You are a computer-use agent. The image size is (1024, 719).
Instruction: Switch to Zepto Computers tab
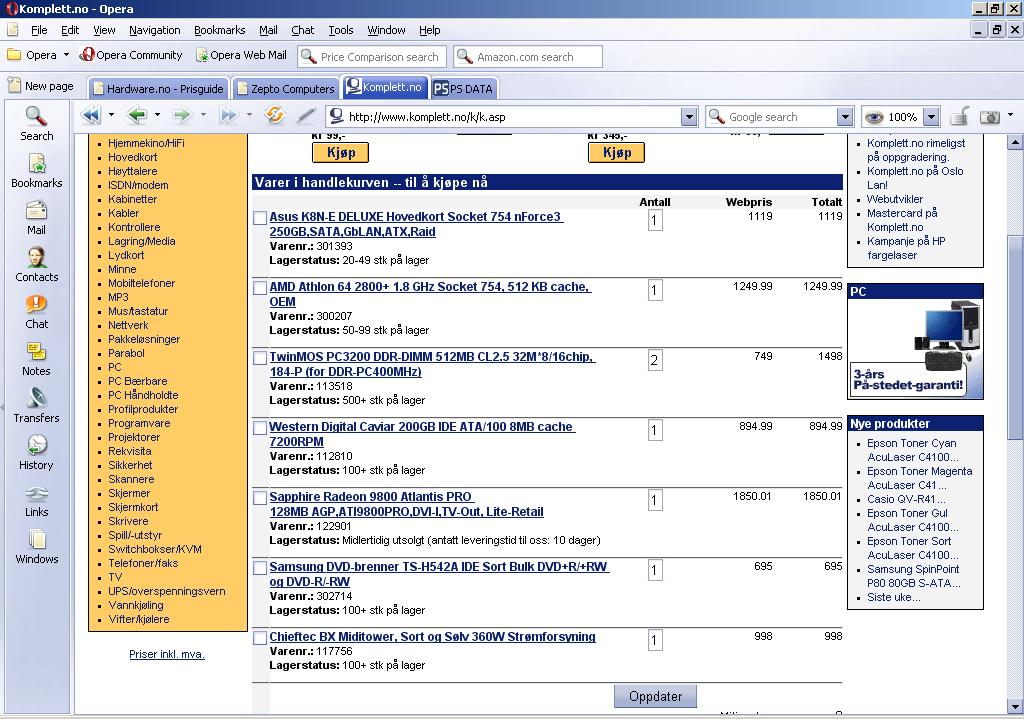pyautogui.click(x=286, y=88)
